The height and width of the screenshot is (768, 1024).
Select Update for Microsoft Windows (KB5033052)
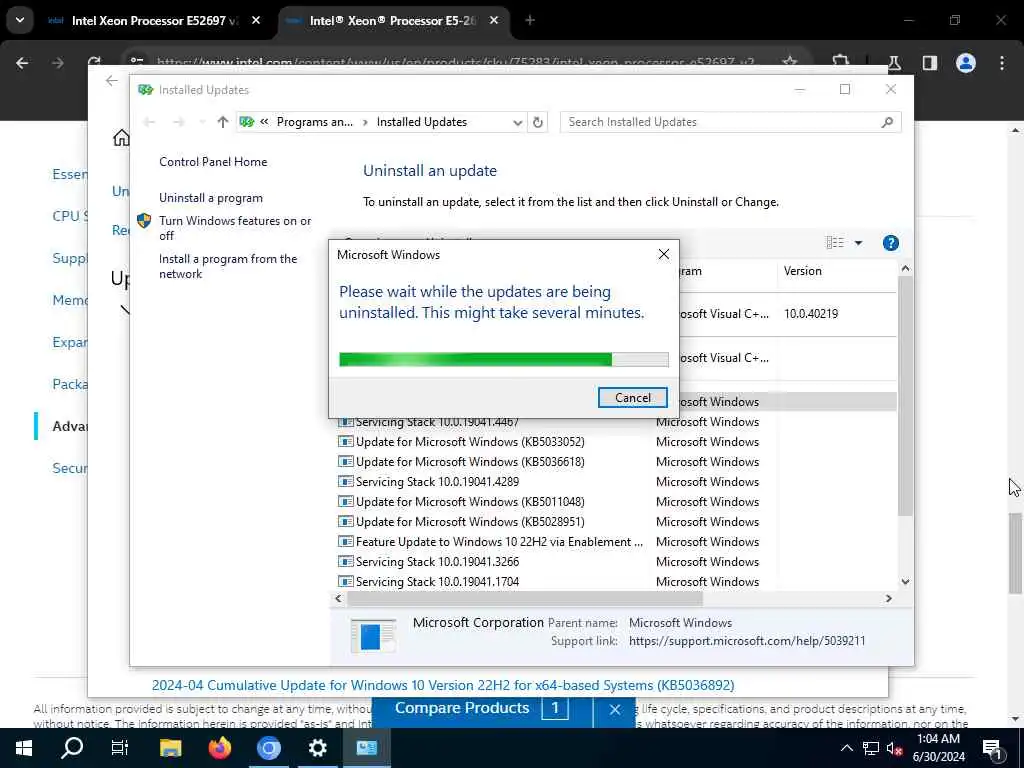pos(470,442)
